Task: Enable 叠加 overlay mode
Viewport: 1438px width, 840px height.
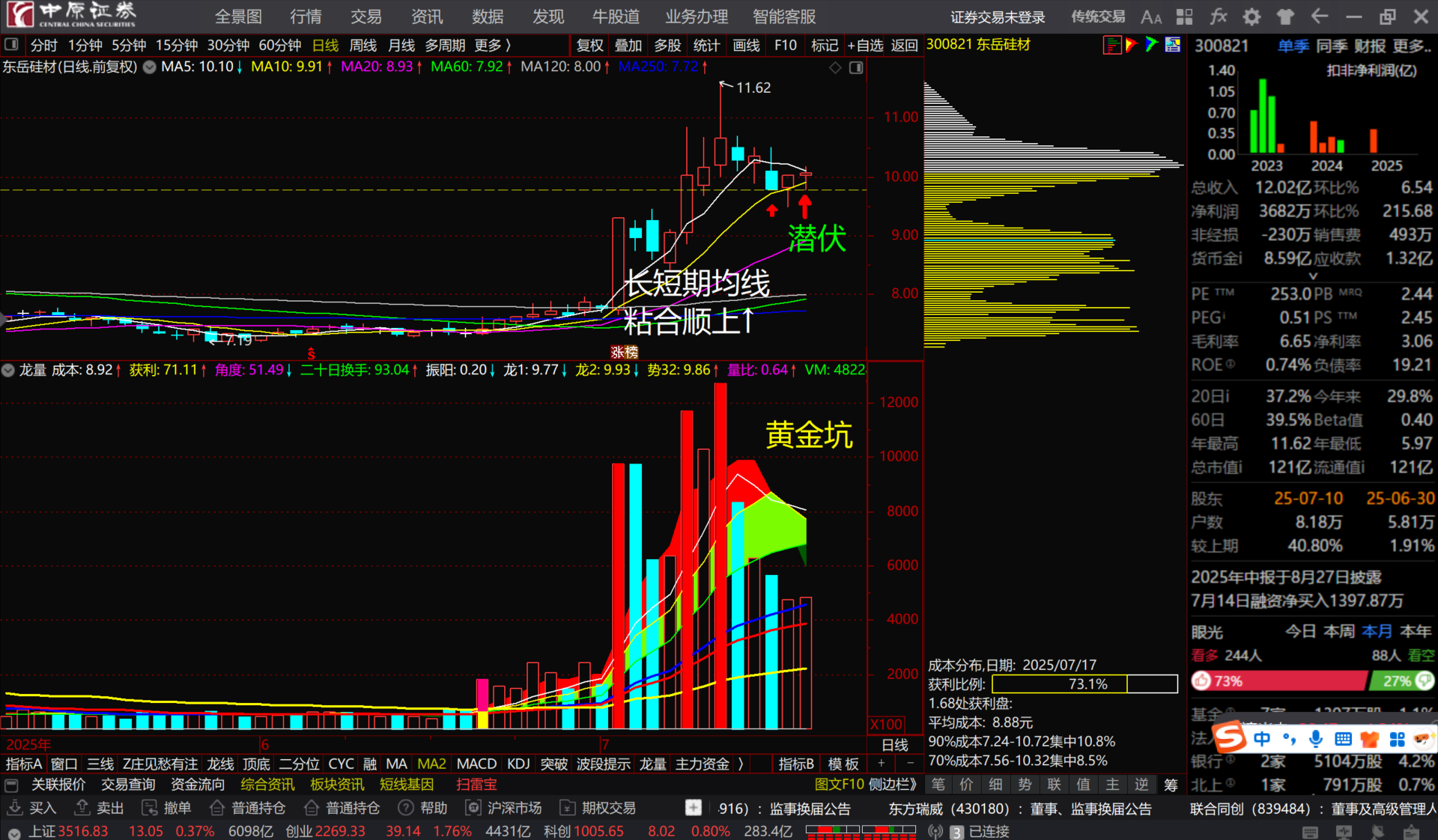Action: click(x=628, y=45)
